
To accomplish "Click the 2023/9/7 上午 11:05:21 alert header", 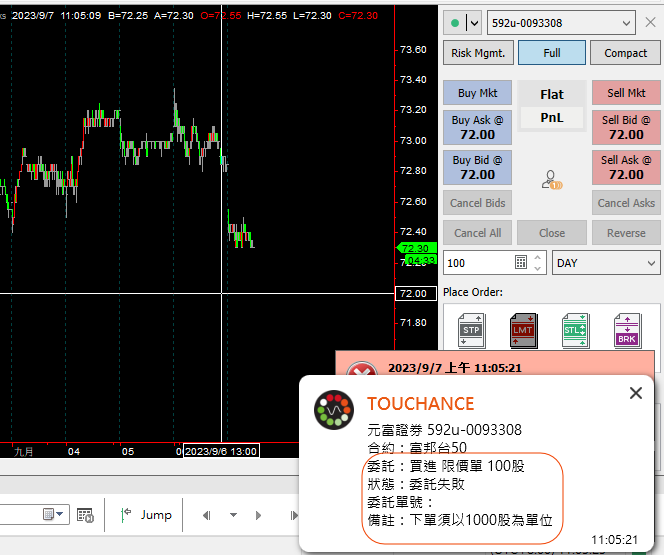I will (x=454, y=367).
